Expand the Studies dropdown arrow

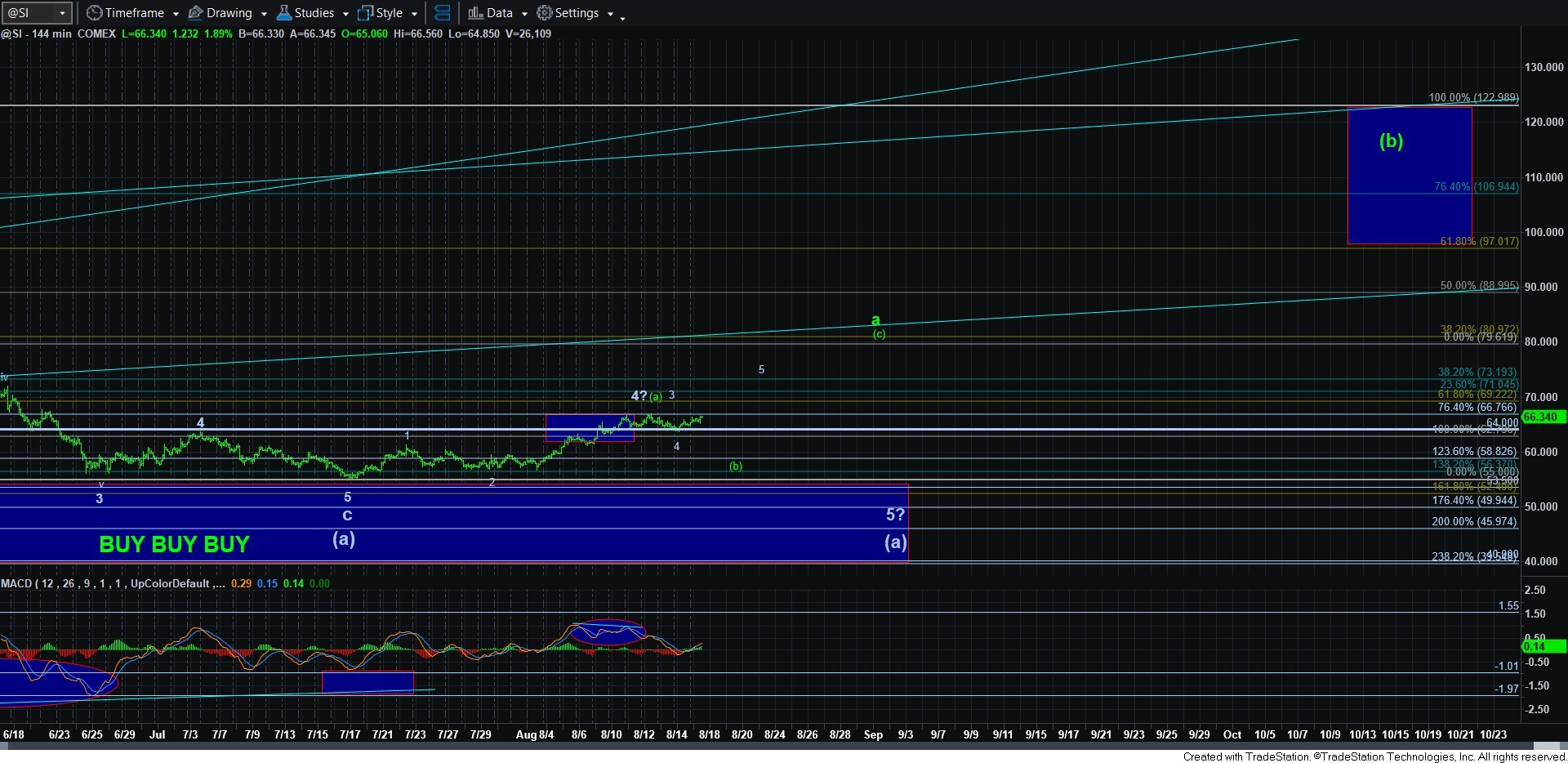(346, 14)
